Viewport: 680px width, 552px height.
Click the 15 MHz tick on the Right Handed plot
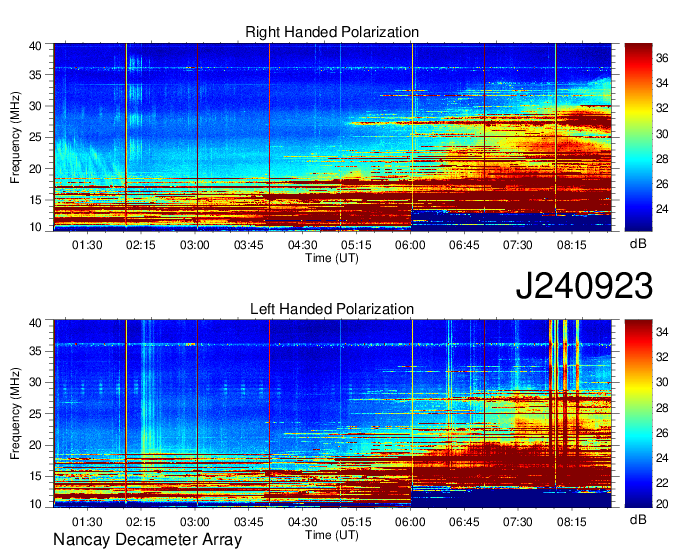(x=35, y=200)
